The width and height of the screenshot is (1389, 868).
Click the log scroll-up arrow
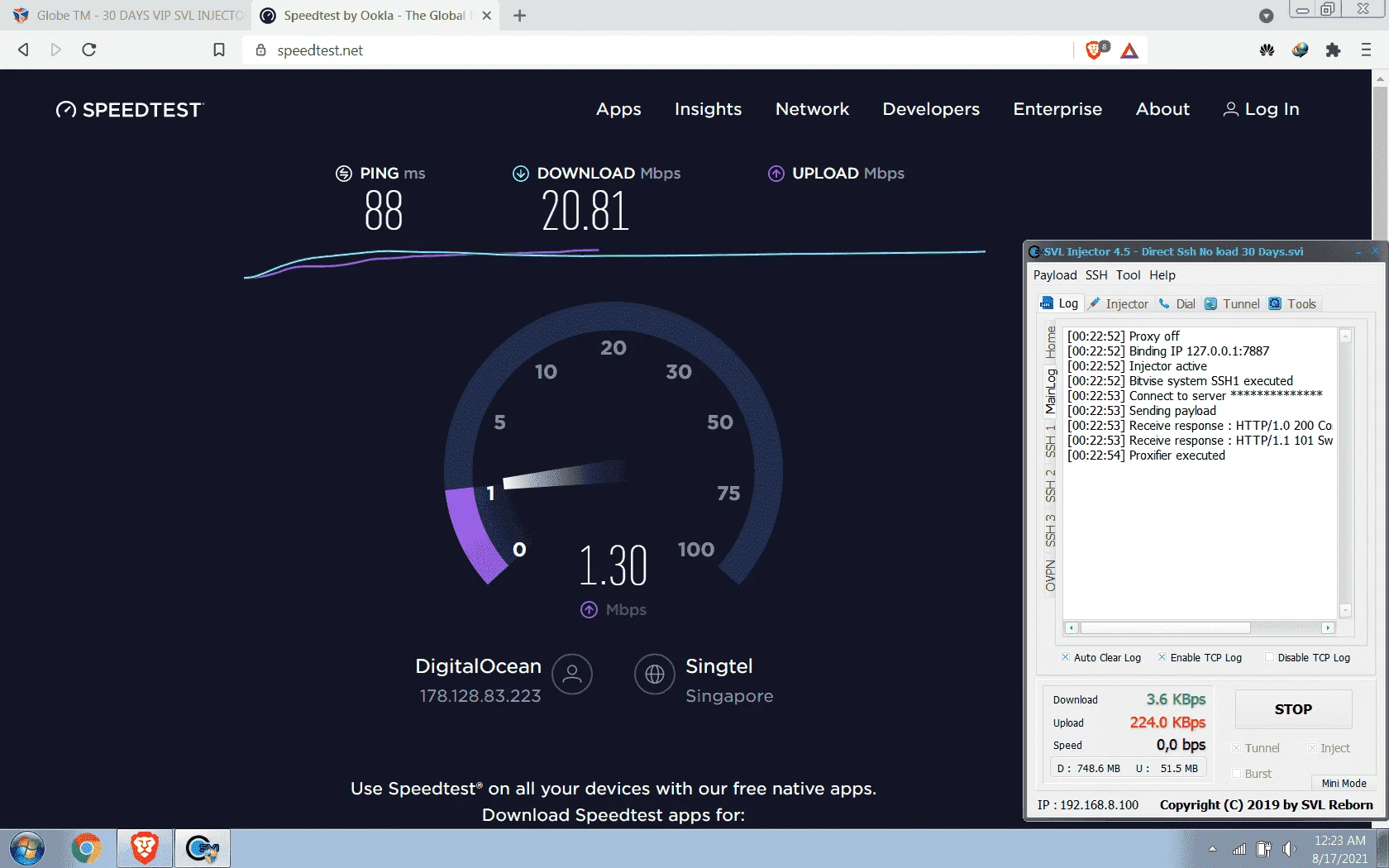(1345, 336)
